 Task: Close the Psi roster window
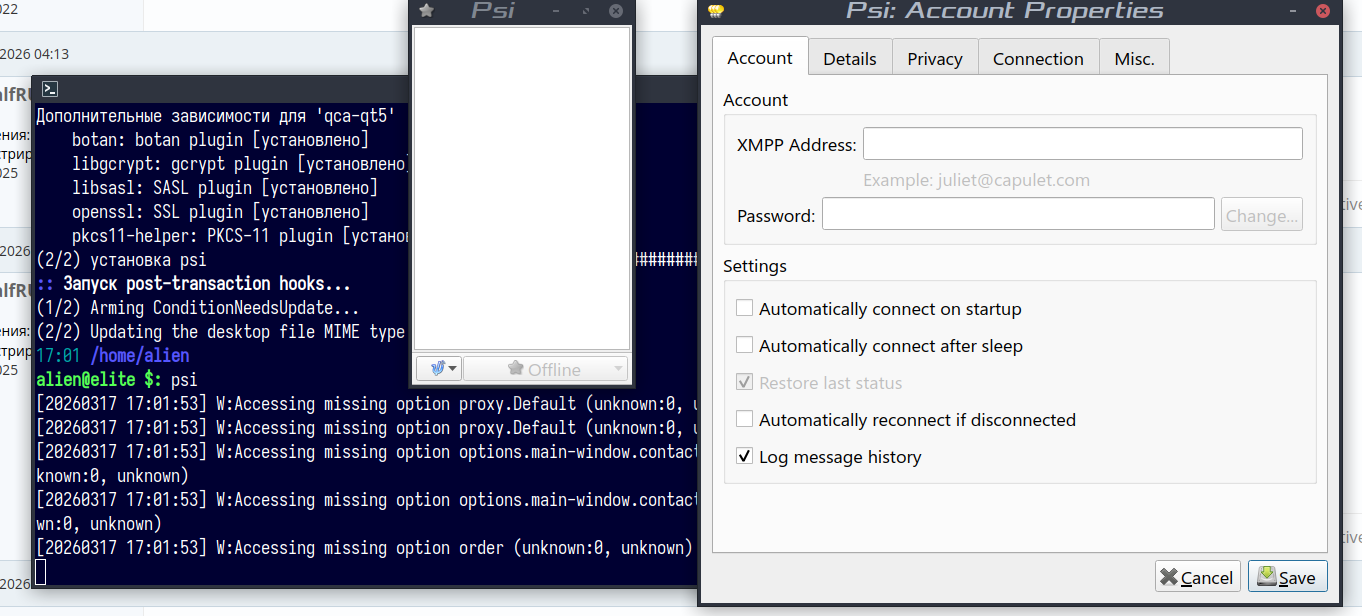616,10
